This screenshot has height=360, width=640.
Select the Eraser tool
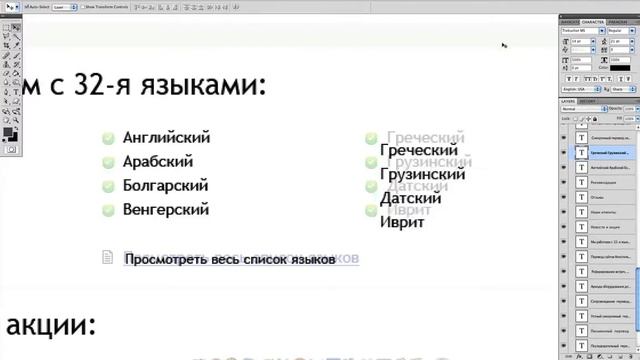(x=7, y=73)
